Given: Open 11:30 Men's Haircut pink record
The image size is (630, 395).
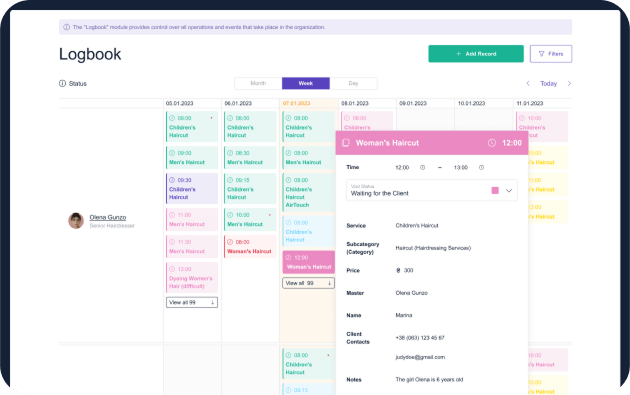Looking at the screenshot, I should point(192,246).
